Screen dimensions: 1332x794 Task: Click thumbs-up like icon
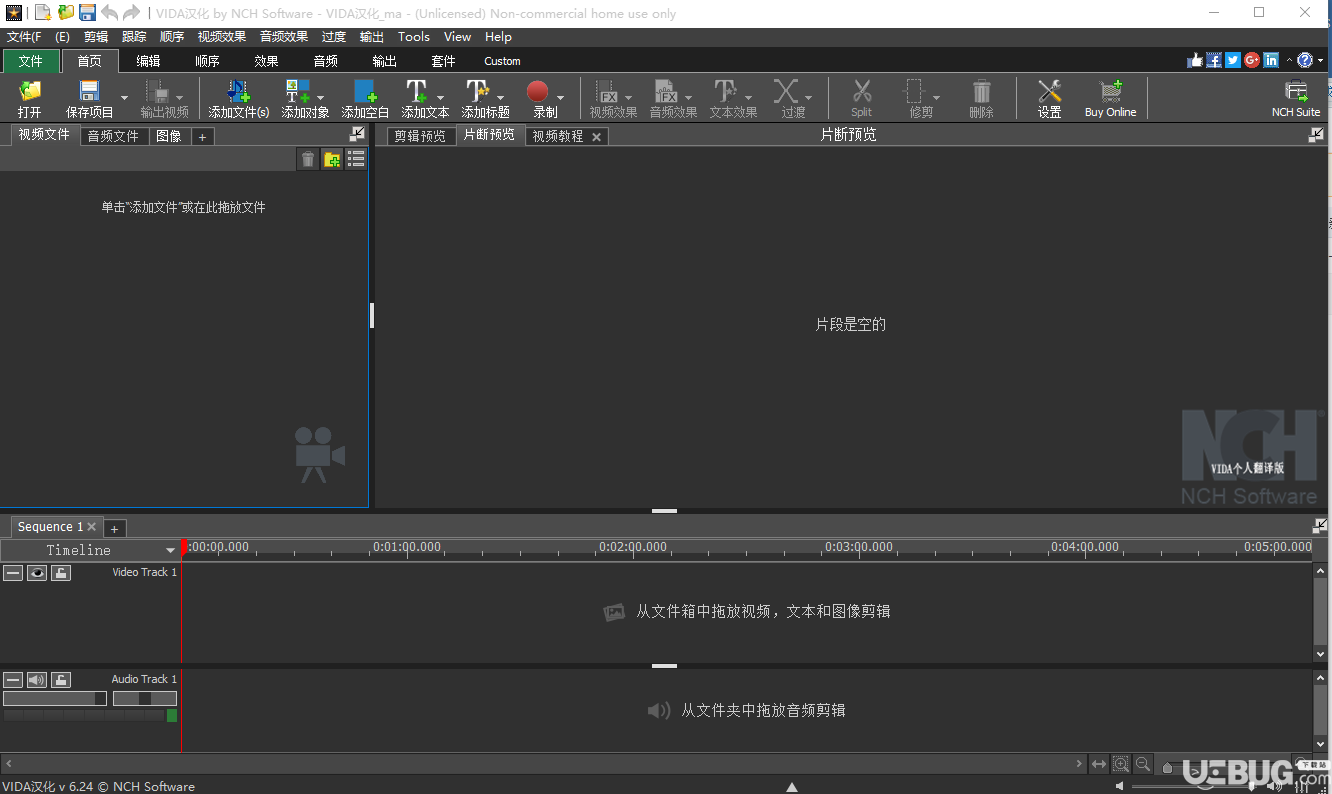click(1195, 60)
